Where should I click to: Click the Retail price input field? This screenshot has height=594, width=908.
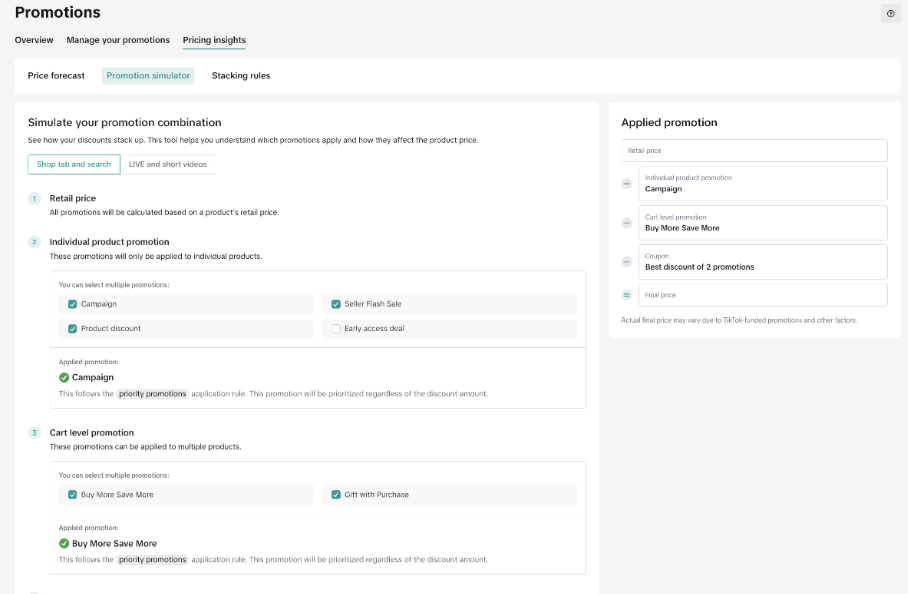pyautogui.click(x=753, y=151)
